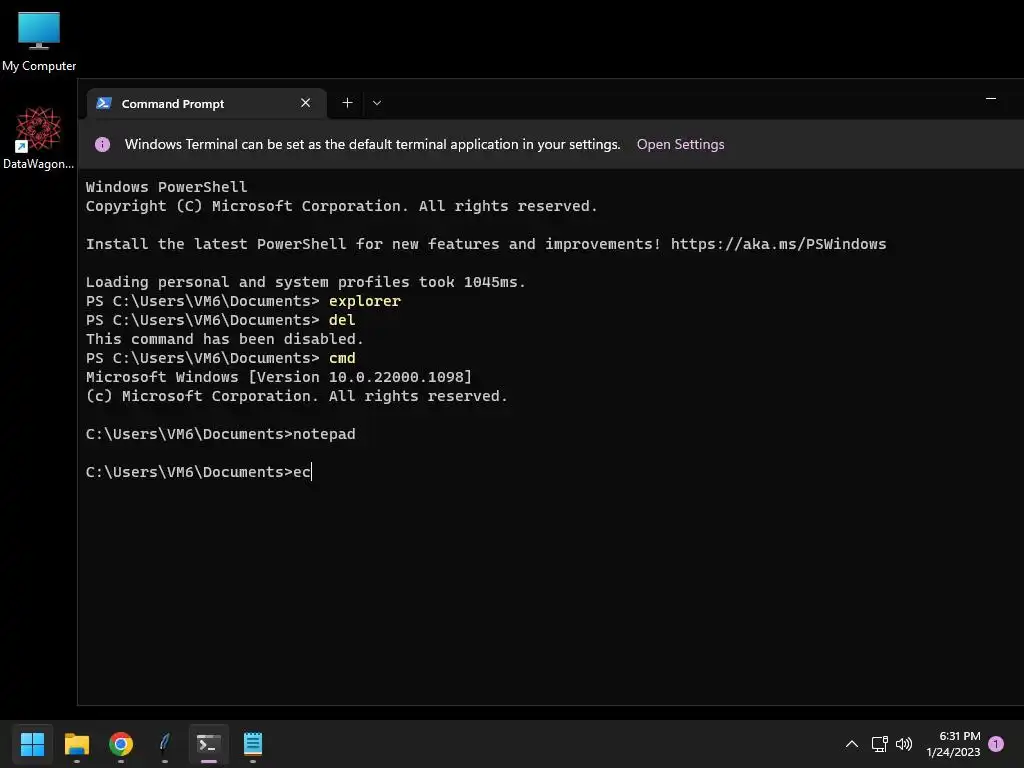Open the notification badge showing 1

coord(996,744)
